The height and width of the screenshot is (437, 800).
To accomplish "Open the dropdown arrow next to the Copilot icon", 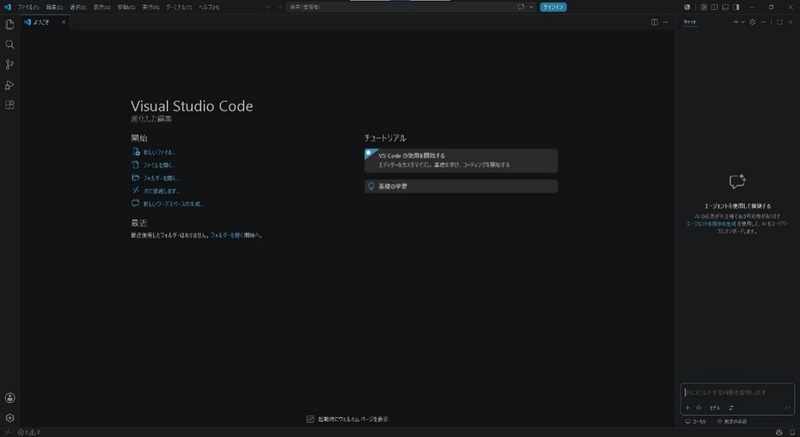I will (x=531, y=7).
